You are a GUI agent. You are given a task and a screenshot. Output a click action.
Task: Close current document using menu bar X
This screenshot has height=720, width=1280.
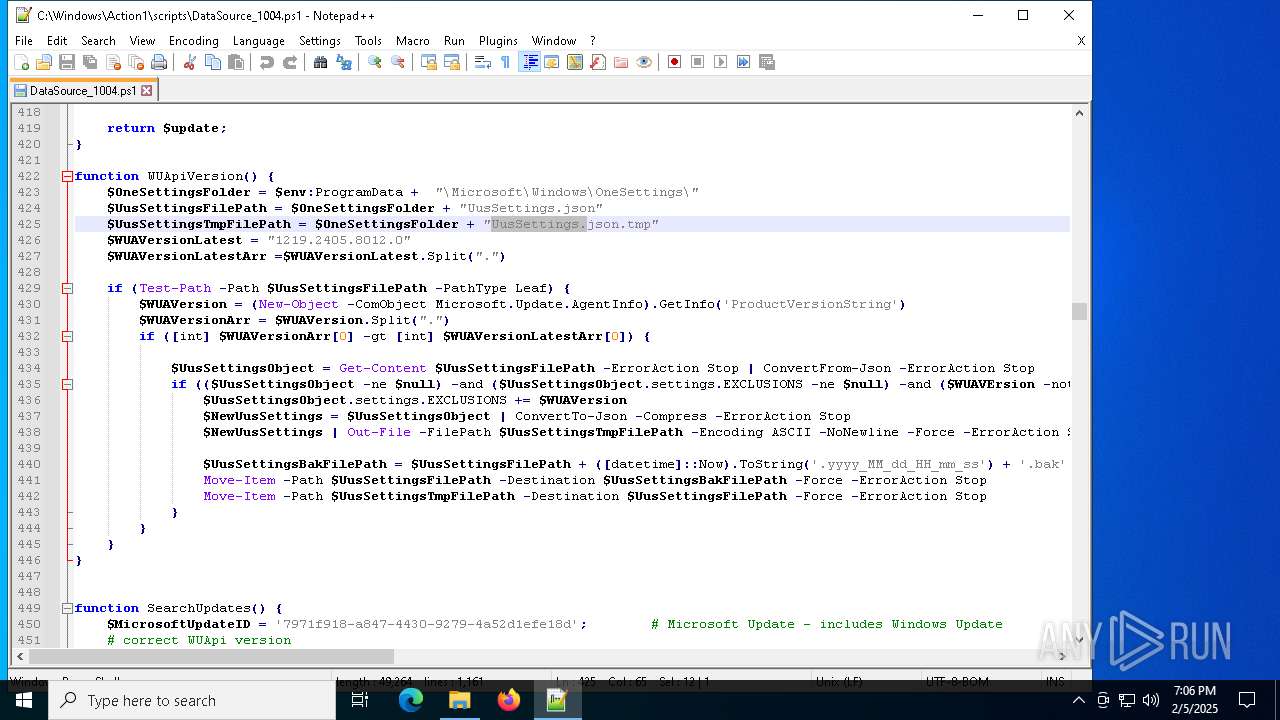pos(1081,41)
